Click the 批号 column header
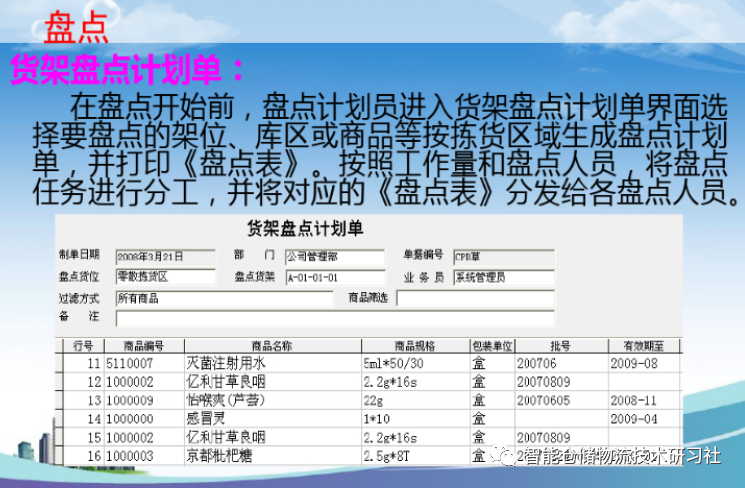The height and width of the screenshot is (488, 745). pyautogui.click(x=561, y=346)
